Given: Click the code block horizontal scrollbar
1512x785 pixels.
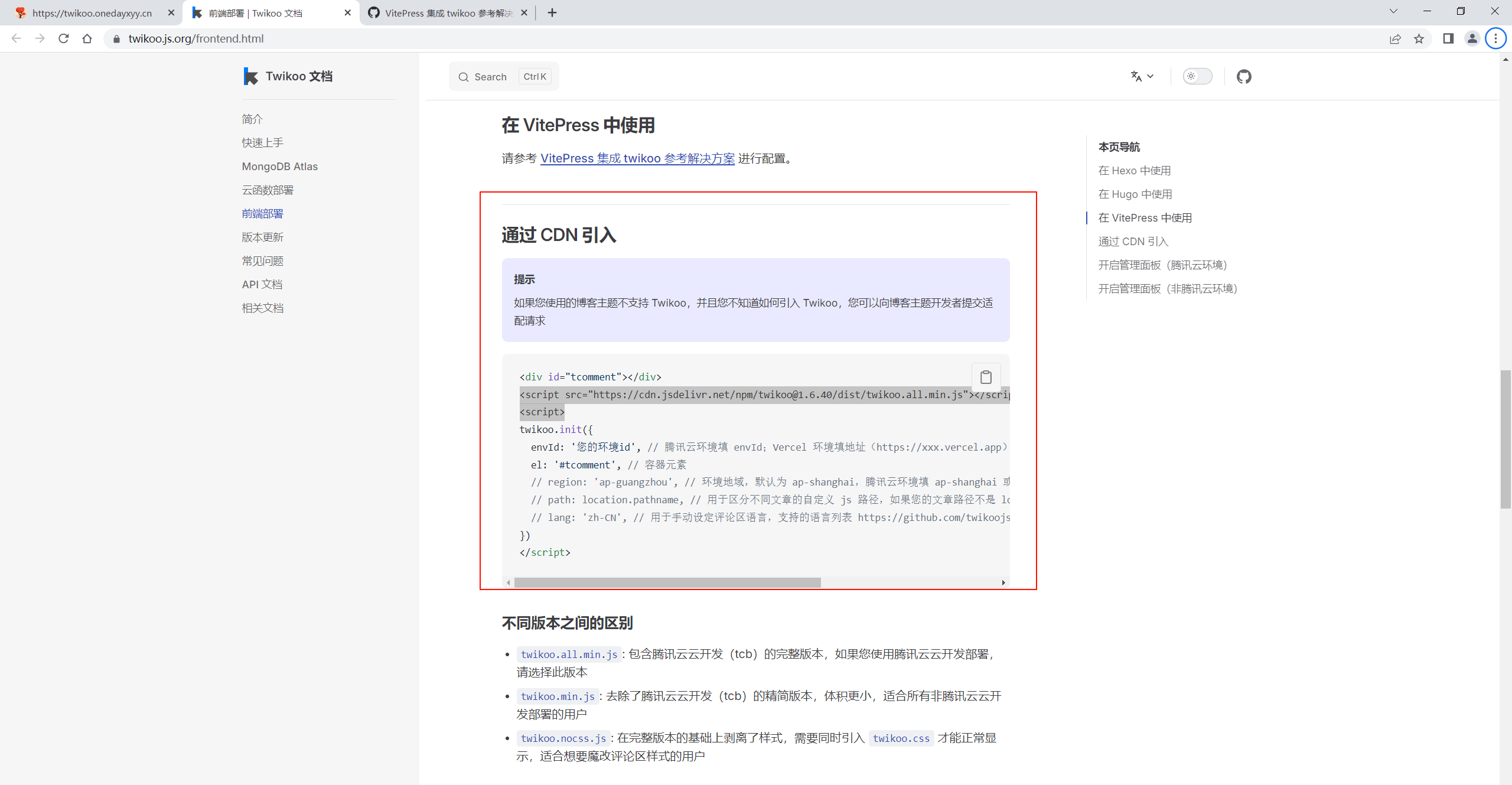Looking at the screenshot, I should click(667, 582).
